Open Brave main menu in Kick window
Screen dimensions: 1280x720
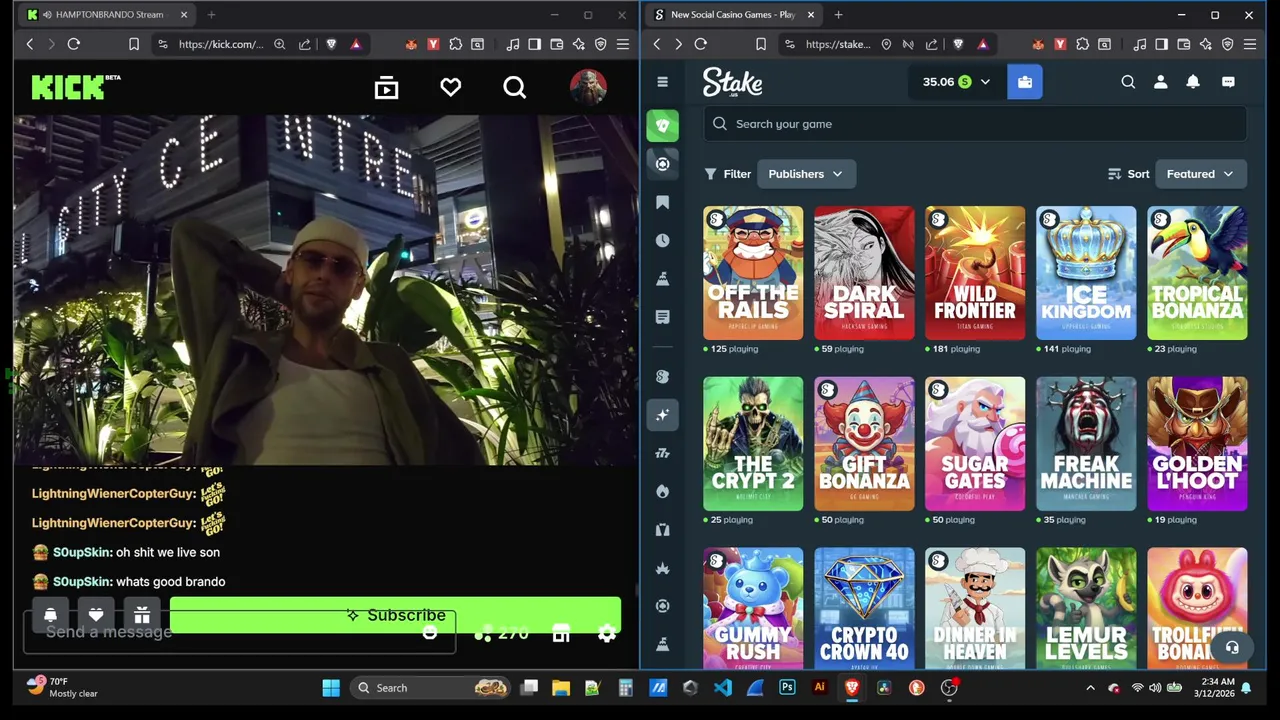[622, 44]
